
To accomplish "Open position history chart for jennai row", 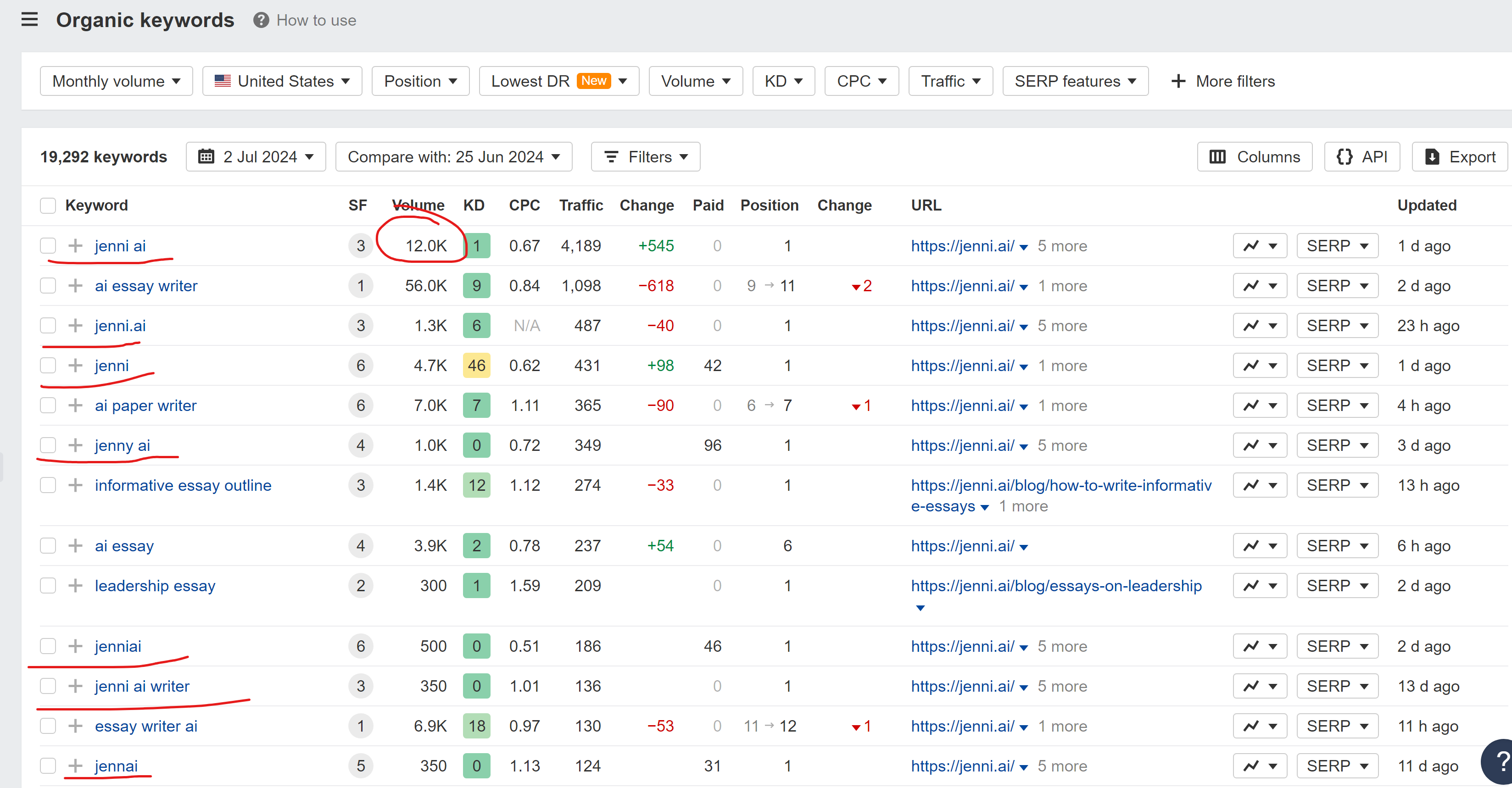I will [x=1260, y=766].
